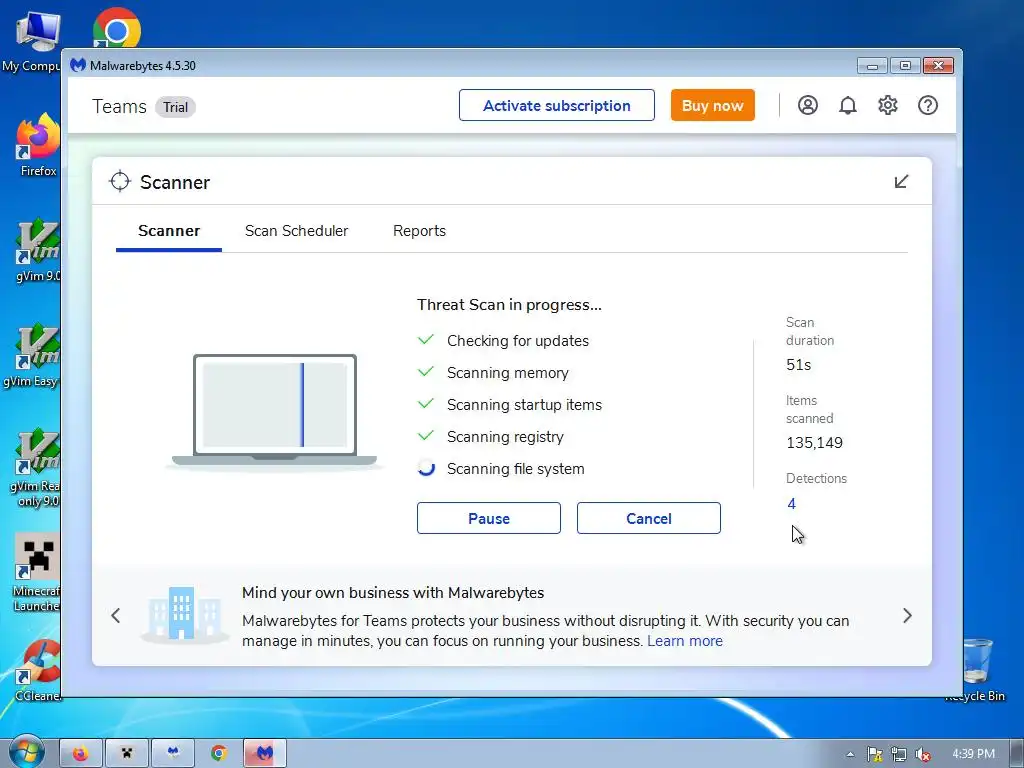Show previous promo with left chevron
The height and width of the screenshot is (768, 1024).
[x=116, y=615]
